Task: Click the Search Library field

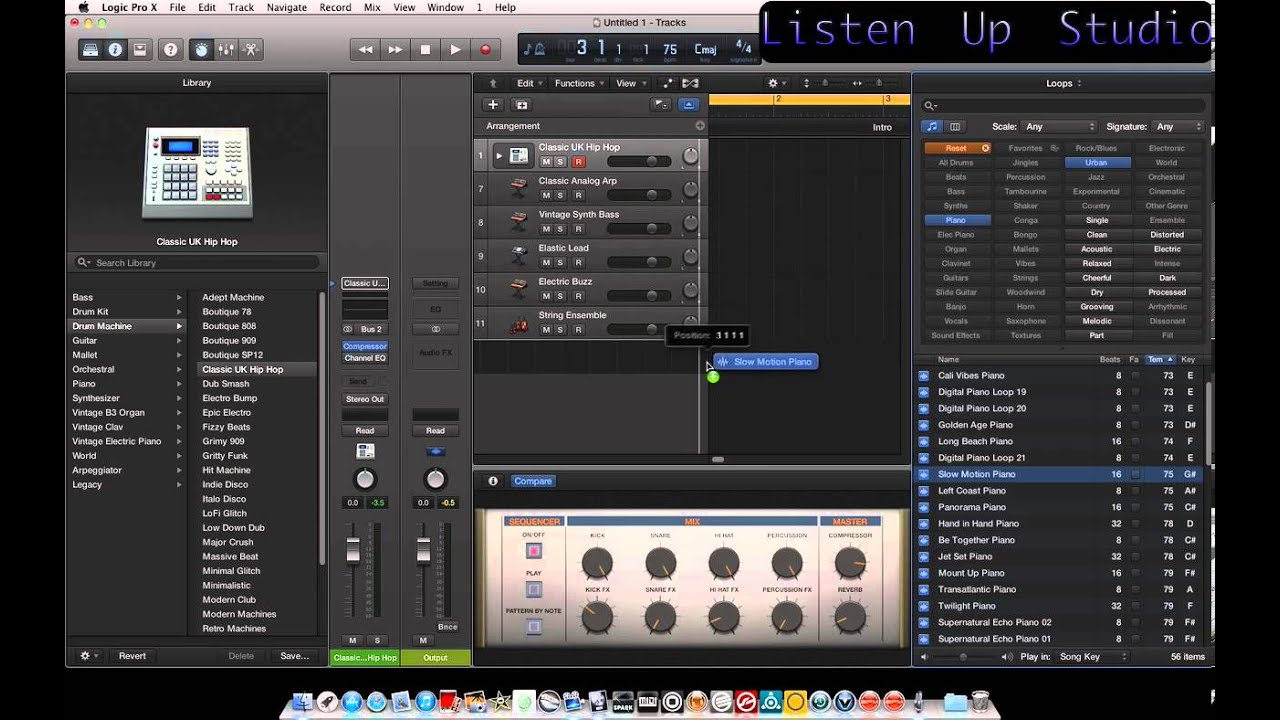Action: tap(197, 263)
